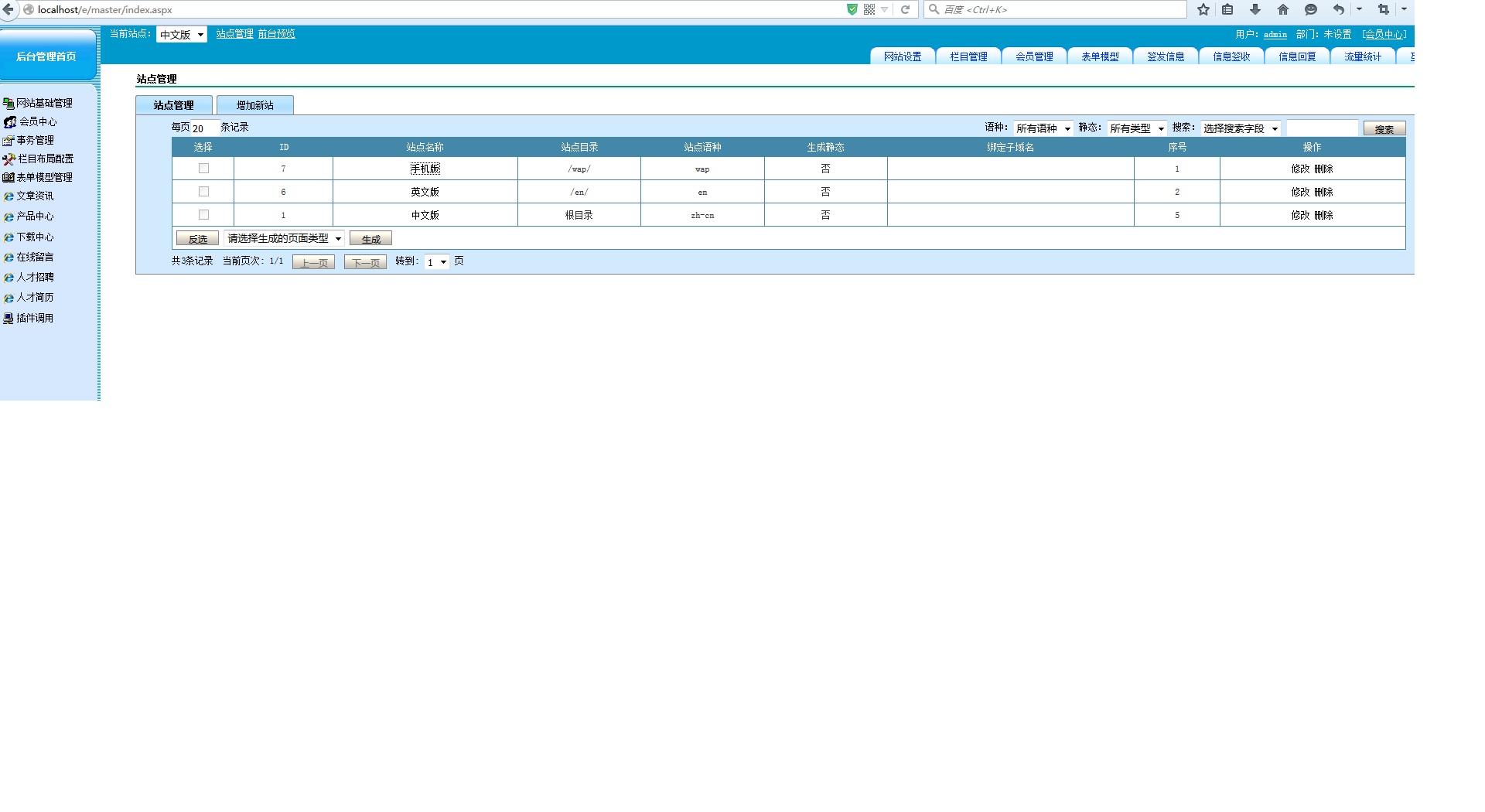
Task: Open the 请选择生成的页面类型 dropdown
Action: (x=284, y=238)
